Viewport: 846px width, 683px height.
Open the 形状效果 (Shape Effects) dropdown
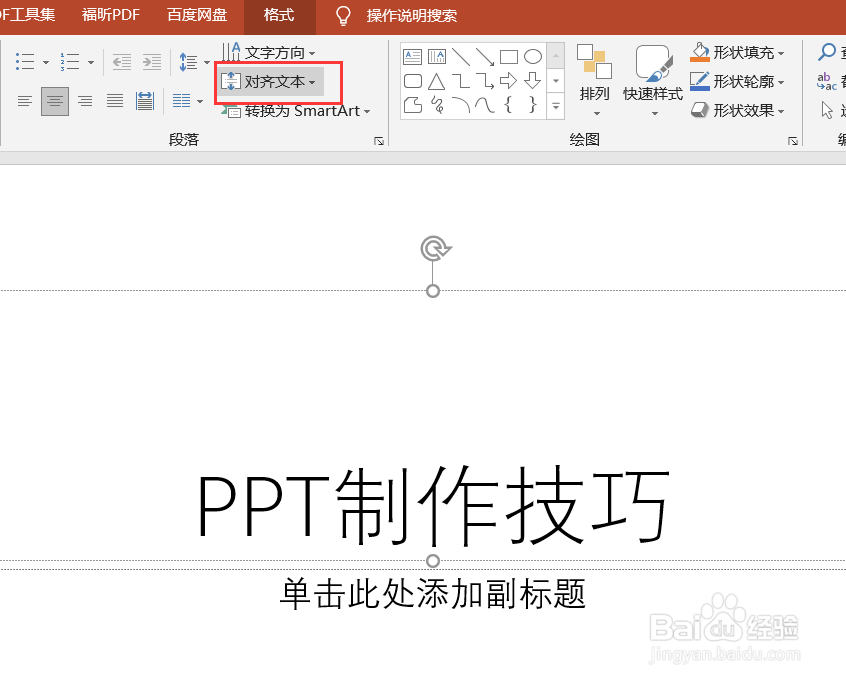(x=740, y=110)
